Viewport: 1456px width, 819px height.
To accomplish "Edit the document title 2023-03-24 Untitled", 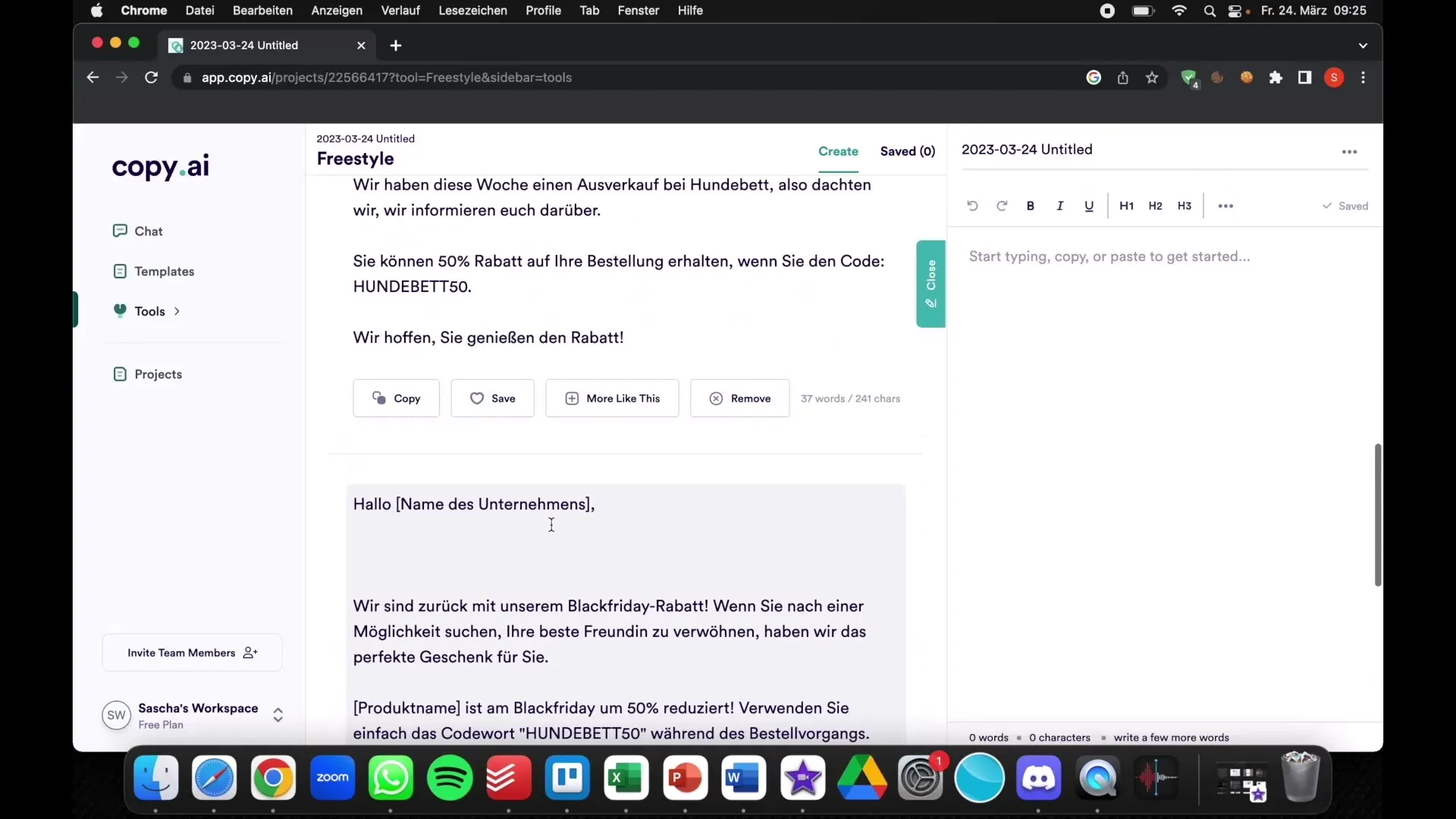I will [x=1027, y=149].
